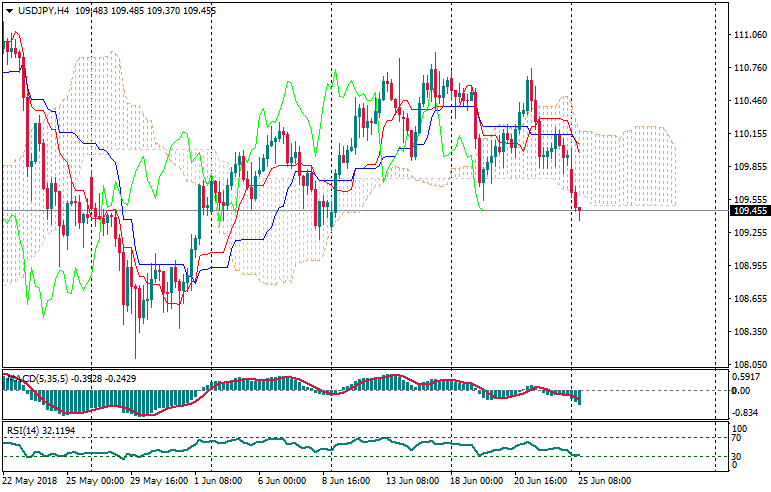Click the 6 Jun 00:00 time label
The height and width of the screenshot is (492, 771).
coord(282,481)
